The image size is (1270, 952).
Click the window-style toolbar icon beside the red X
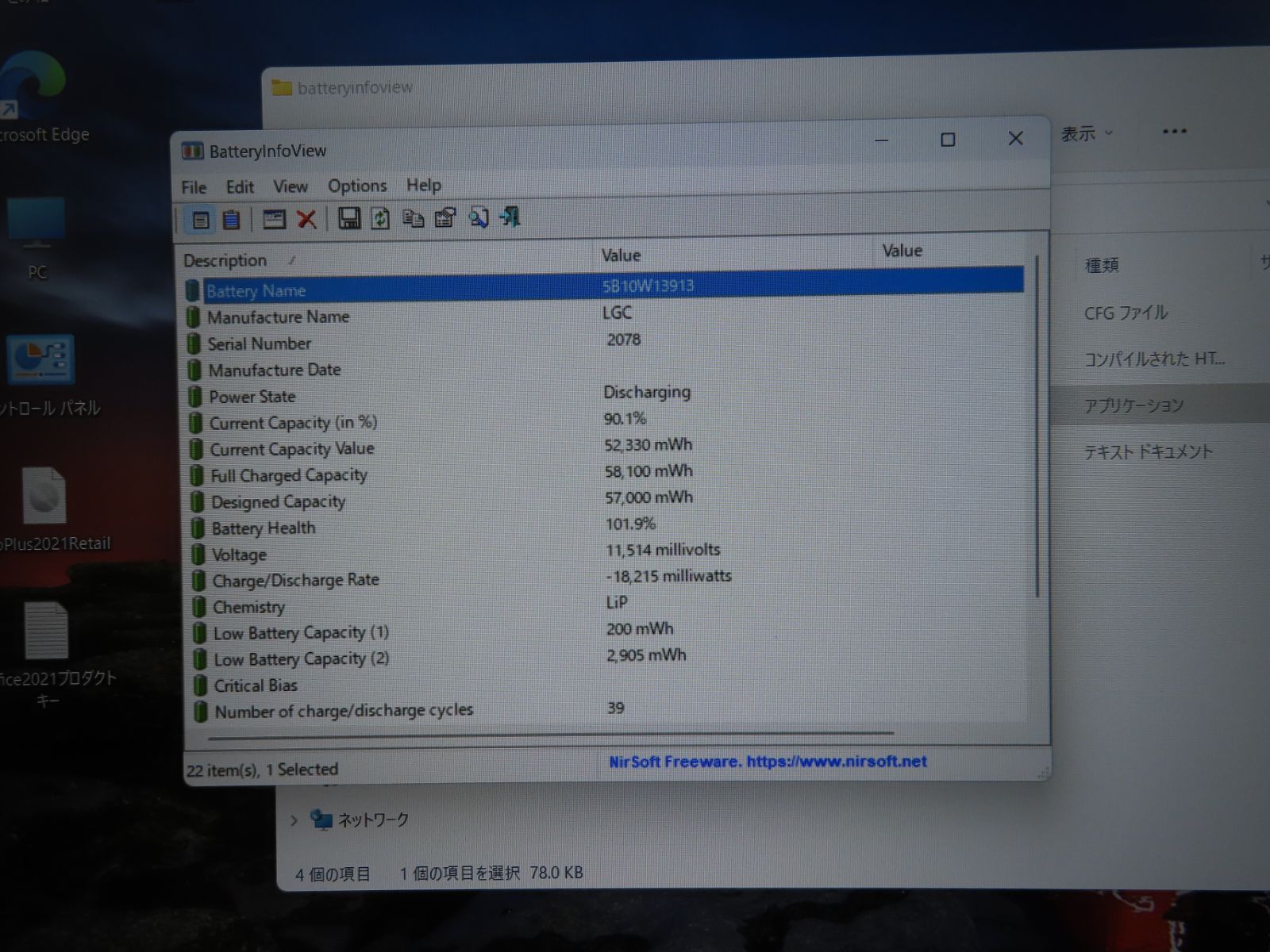(274, 219)
